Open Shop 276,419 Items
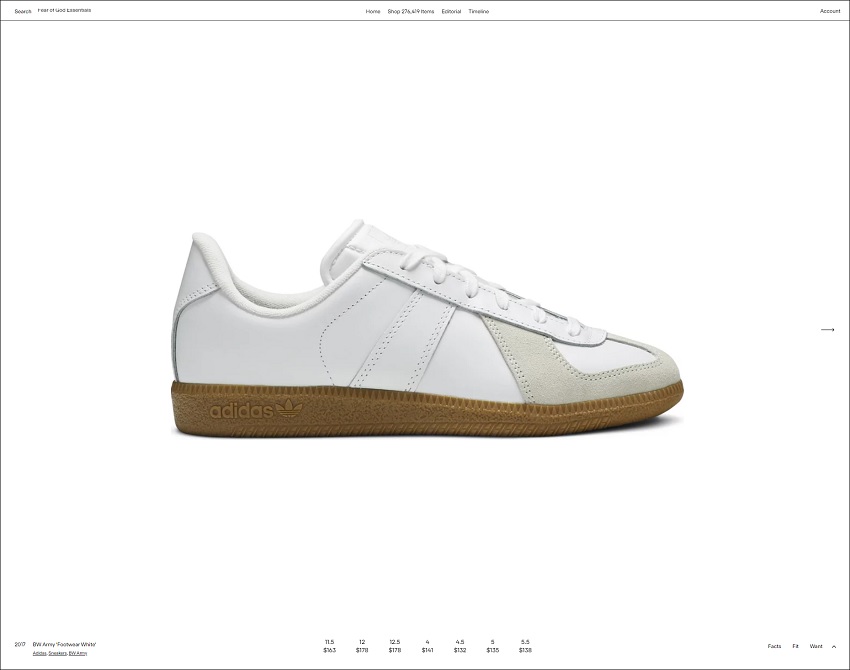The image size is (850, 670). (411, 11)
